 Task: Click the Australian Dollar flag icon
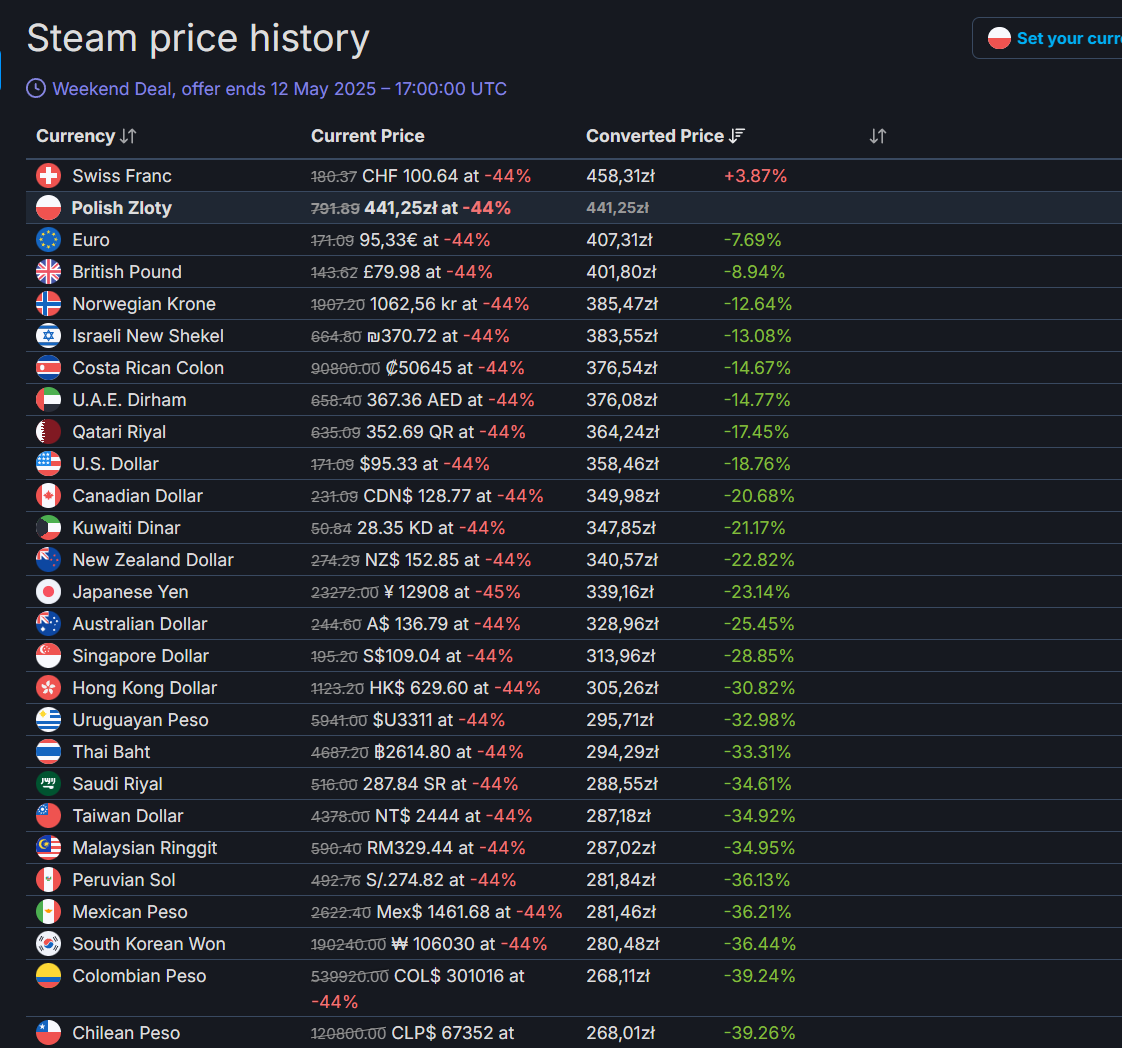point(49,624)
